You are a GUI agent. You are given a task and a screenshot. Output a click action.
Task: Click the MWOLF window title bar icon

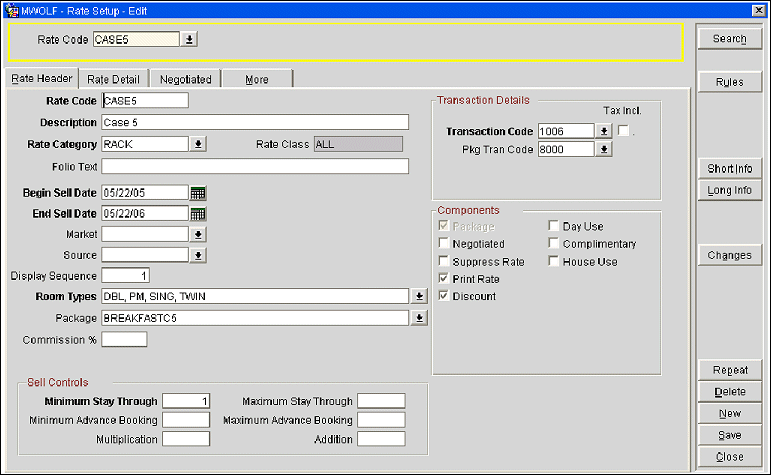tap(11, 9)
